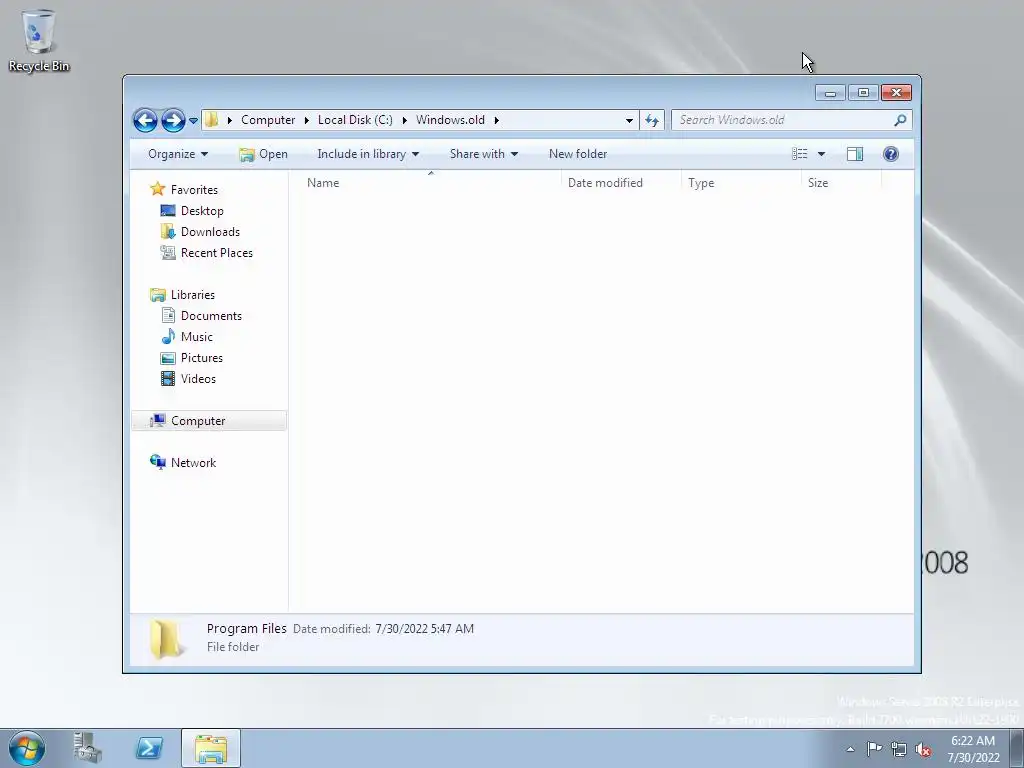
Task: Select Local Disk (C:) in the breadcrumb
Action: click(355, 120)
